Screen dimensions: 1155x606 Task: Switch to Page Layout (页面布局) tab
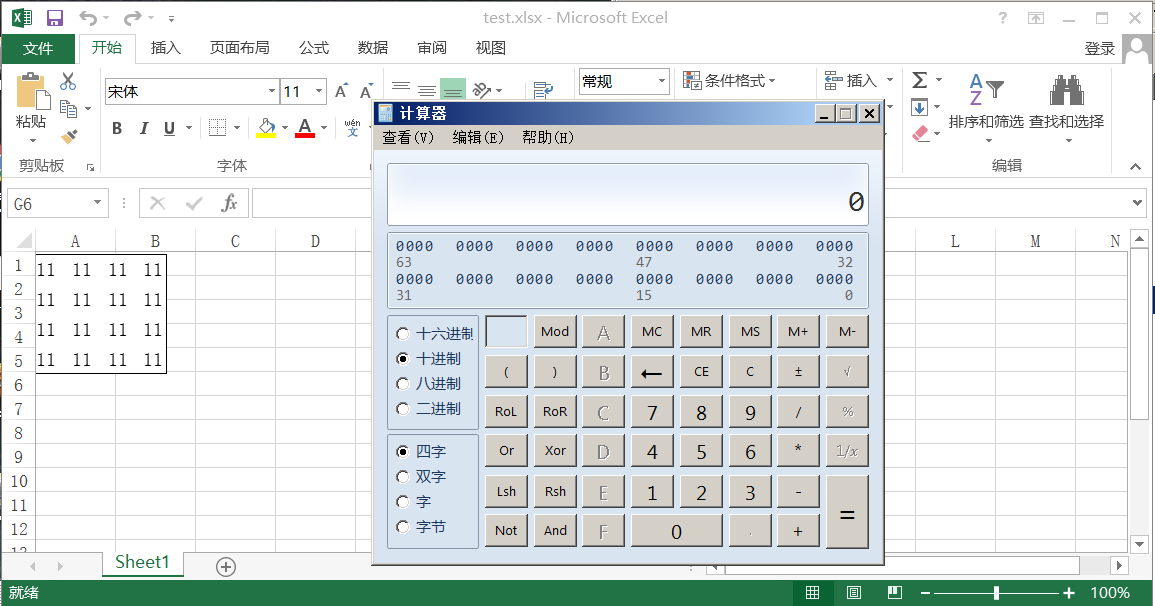[x=239, y=48]
